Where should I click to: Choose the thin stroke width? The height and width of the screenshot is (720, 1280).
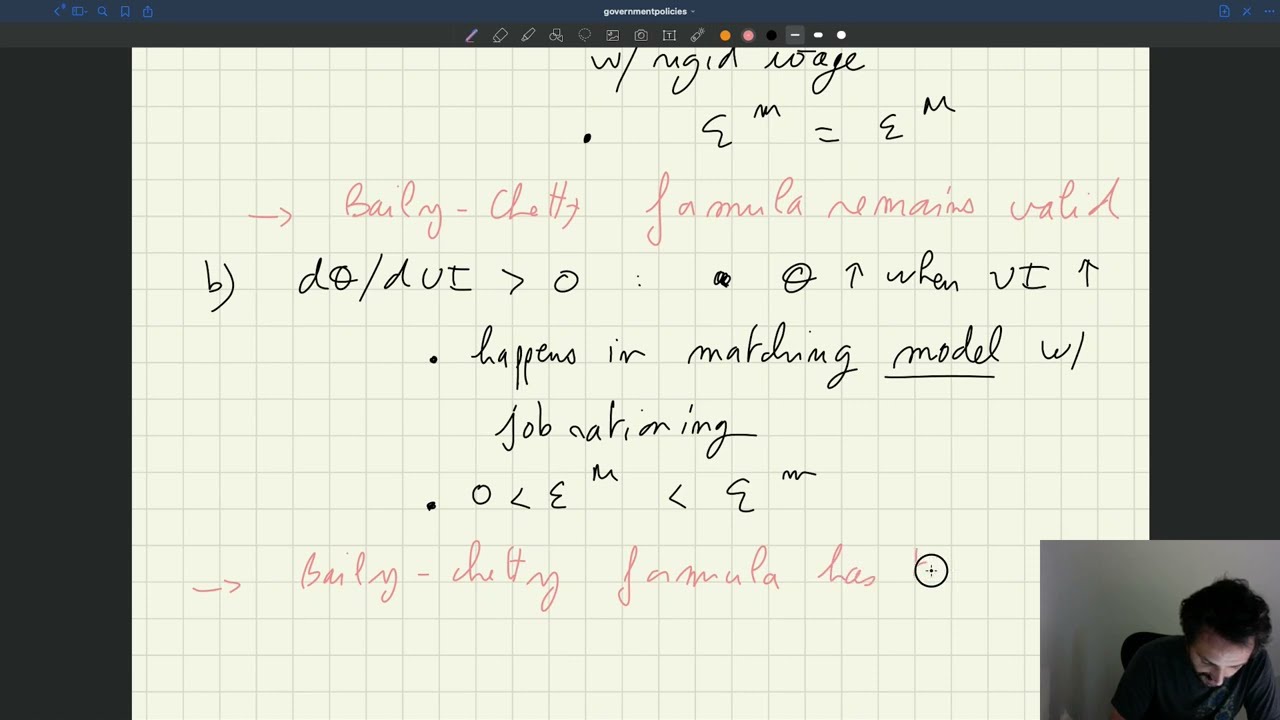pyautogui.click(x=795, y=35)
